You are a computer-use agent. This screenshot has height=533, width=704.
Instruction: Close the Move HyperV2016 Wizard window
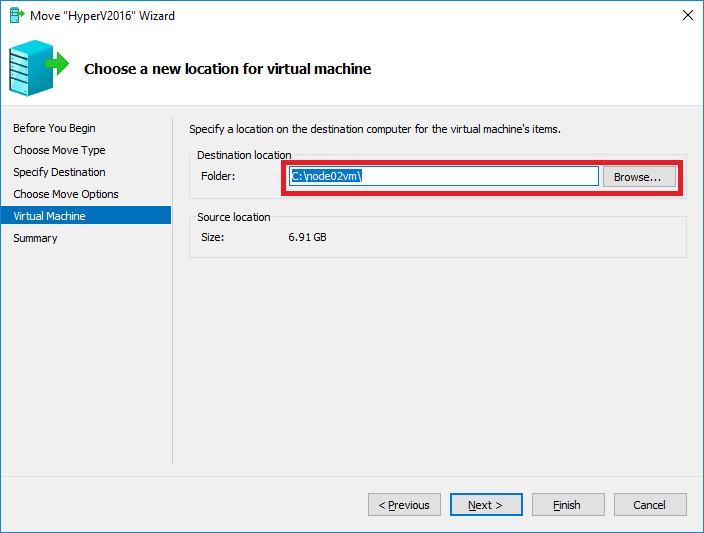point(687,15)
